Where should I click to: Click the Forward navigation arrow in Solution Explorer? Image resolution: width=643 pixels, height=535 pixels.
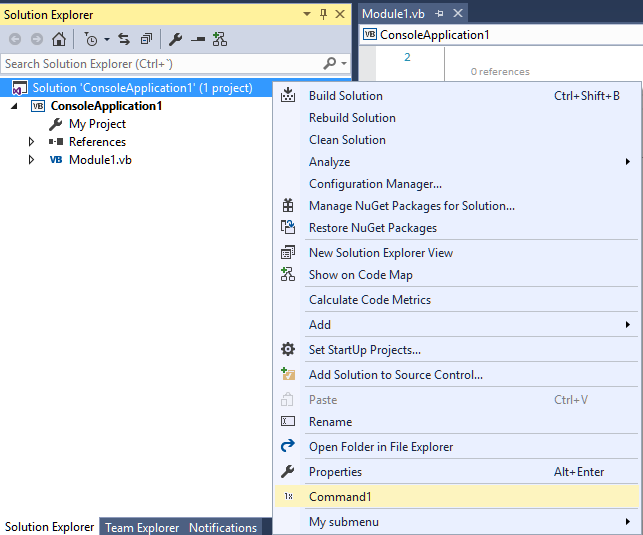37,39
